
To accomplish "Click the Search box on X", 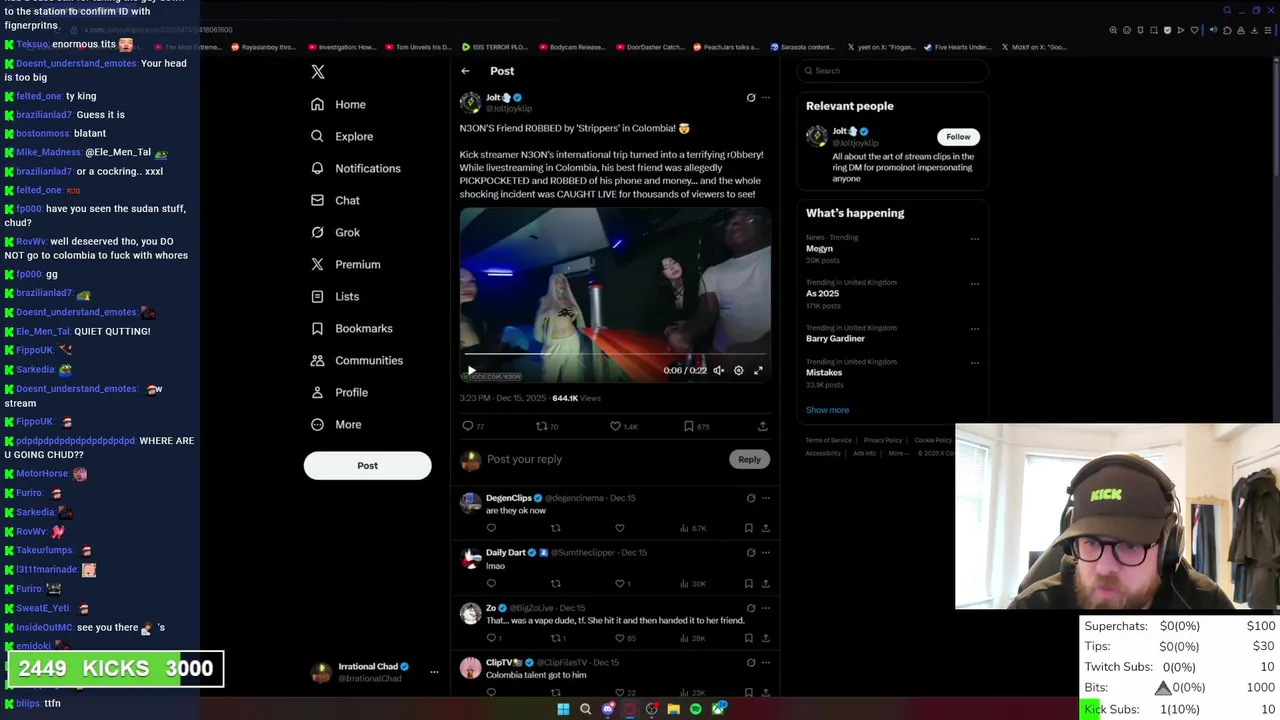I will [x=893, y=71].
